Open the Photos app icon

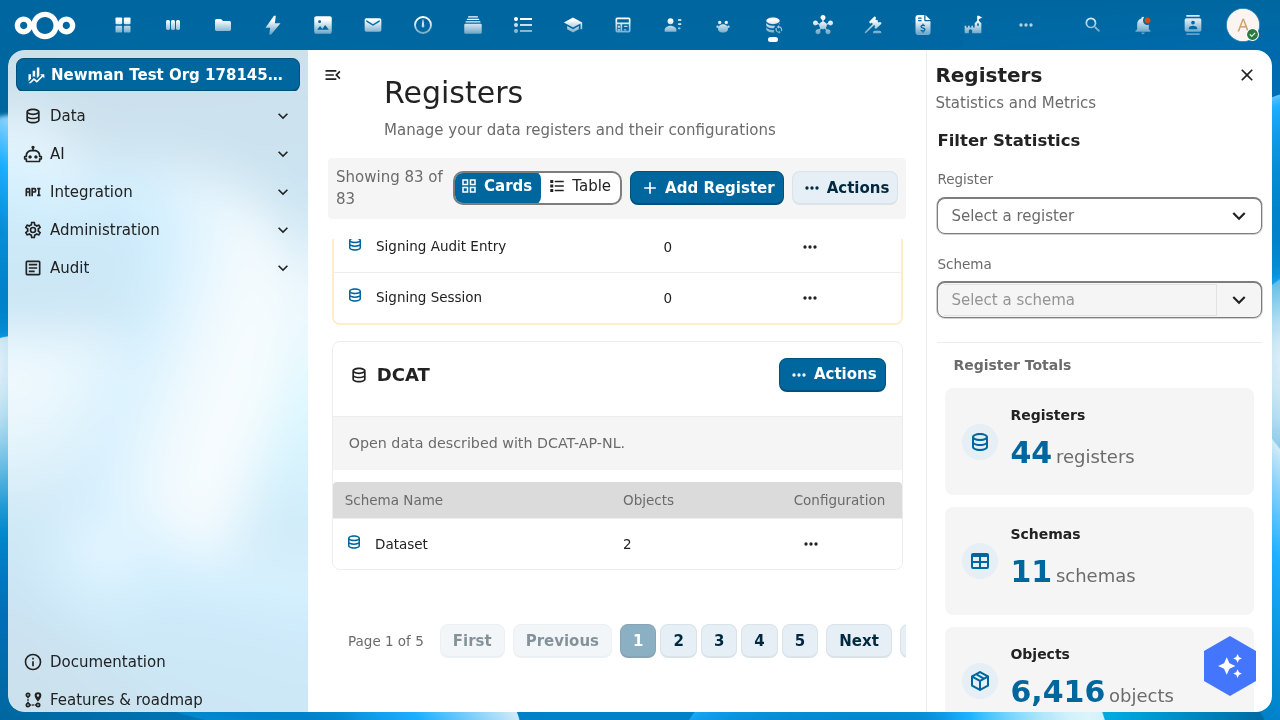click(x=323, y=25)
